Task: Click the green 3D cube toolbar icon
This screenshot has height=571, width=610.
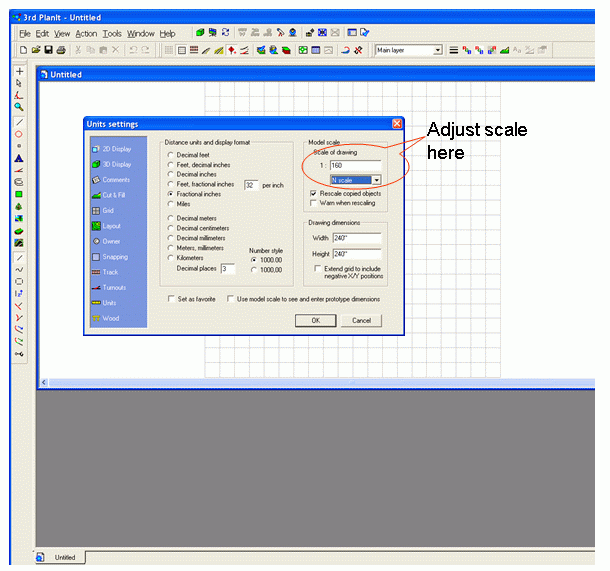Action: tap(200, 33)
